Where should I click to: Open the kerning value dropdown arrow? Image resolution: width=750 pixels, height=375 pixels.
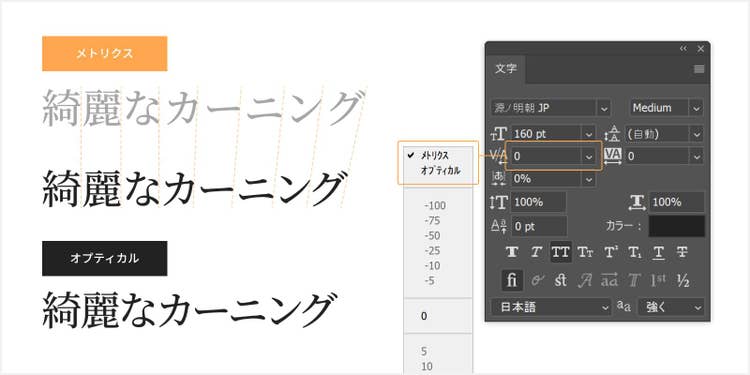pos(588,156)
